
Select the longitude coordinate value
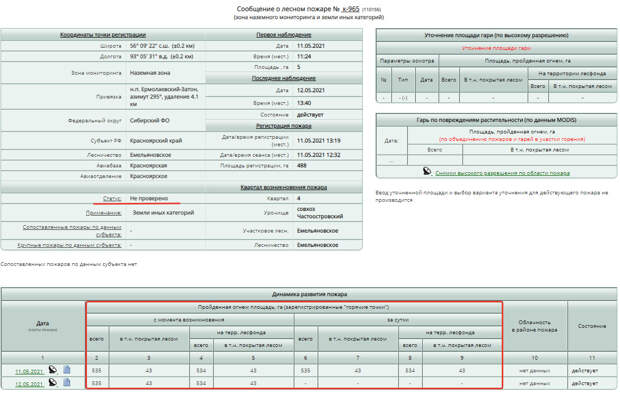(161, 56)
